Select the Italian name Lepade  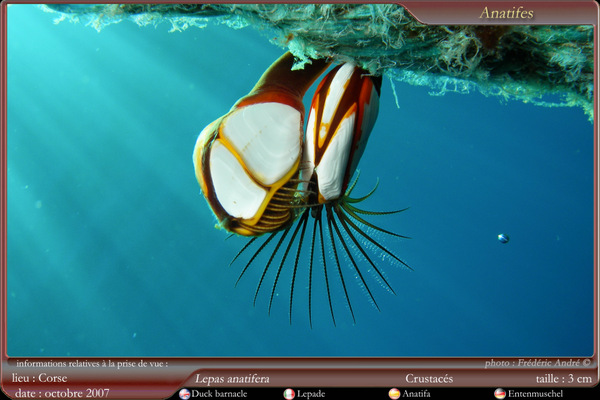(311, 394)
